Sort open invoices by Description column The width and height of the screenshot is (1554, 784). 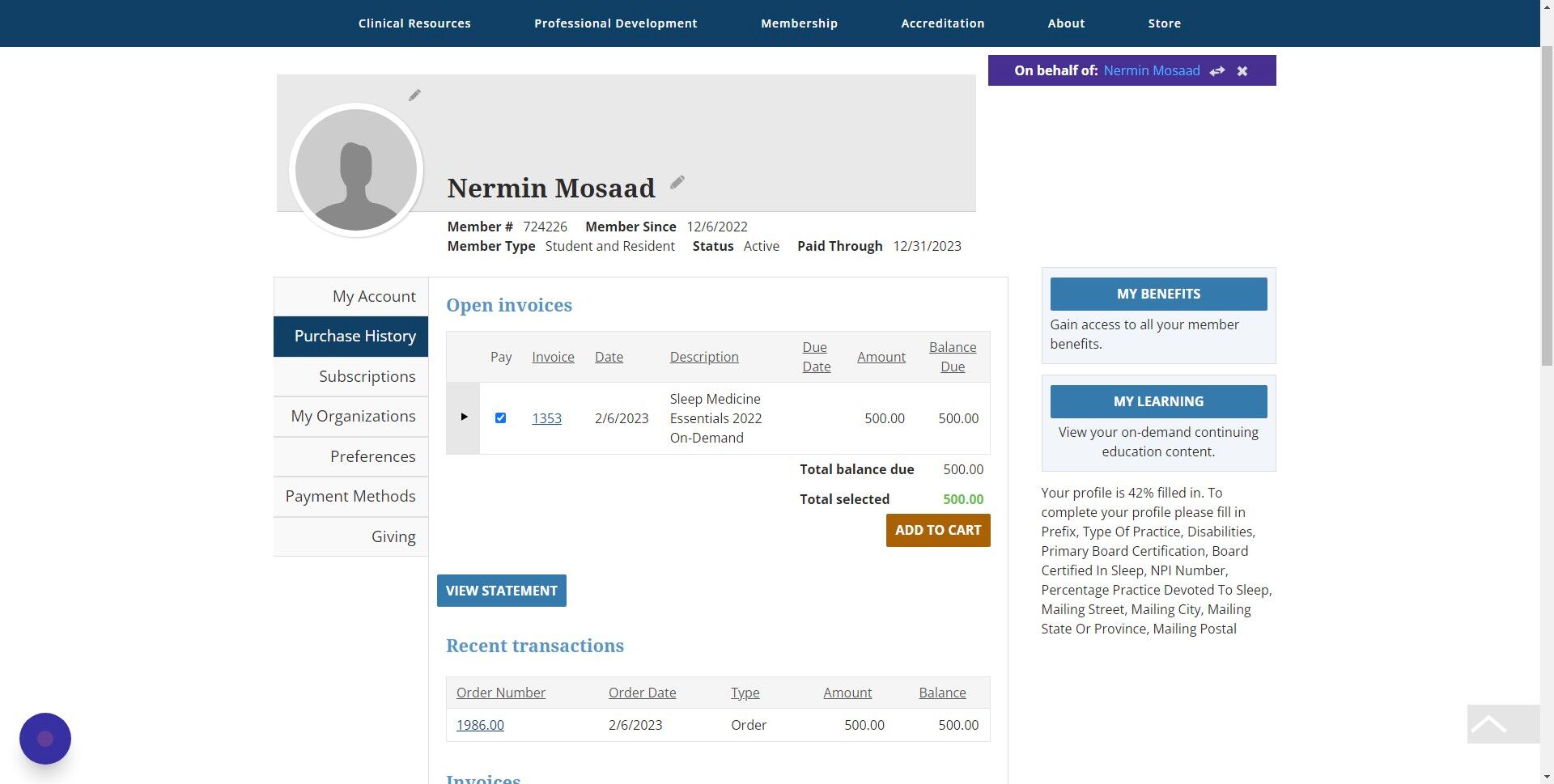[704, 357]
